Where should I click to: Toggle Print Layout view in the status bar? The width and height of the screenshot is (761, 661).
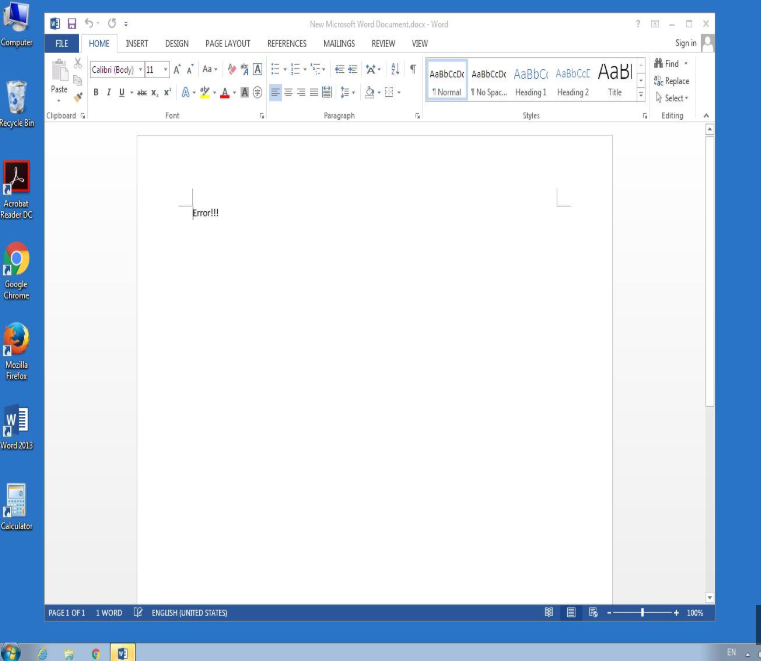coord(571,612)
